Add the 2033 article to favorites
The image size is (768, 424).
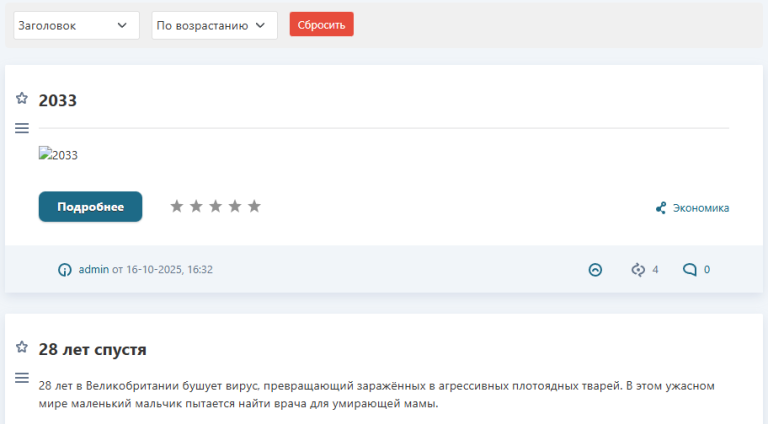point(21,98)
